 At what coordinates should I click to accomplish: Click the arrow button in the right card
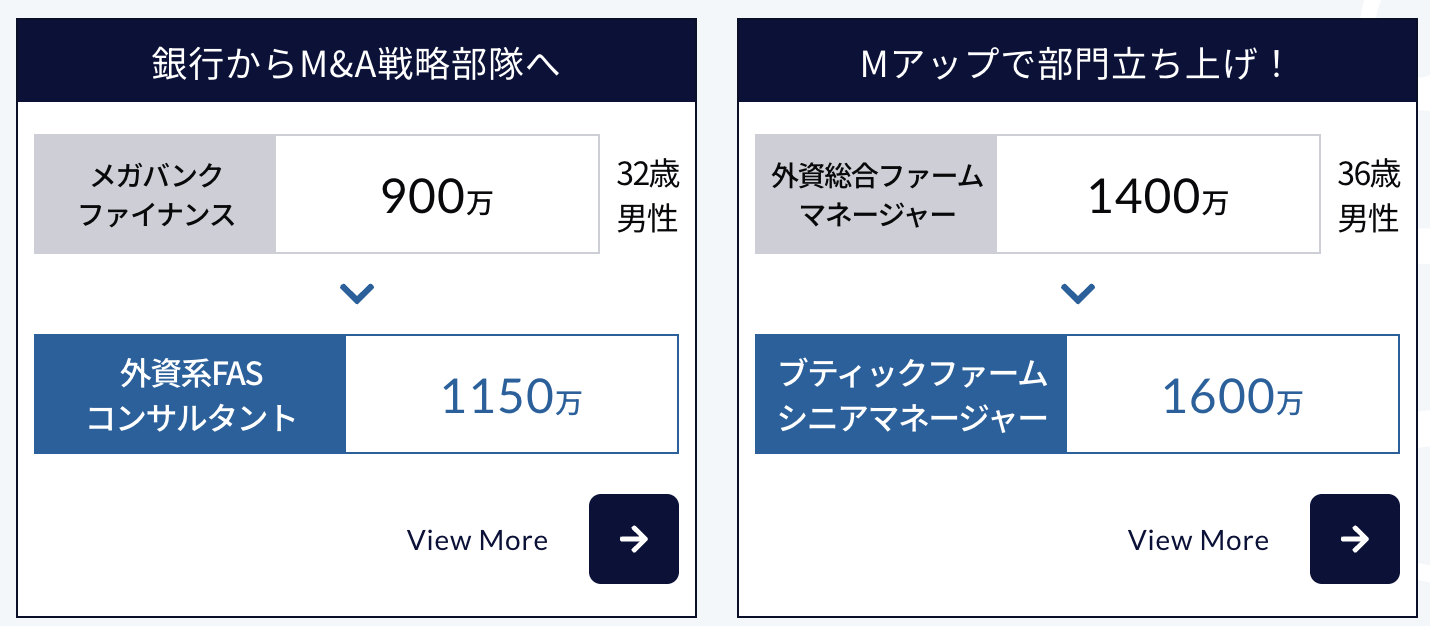tap(1354, 539)
